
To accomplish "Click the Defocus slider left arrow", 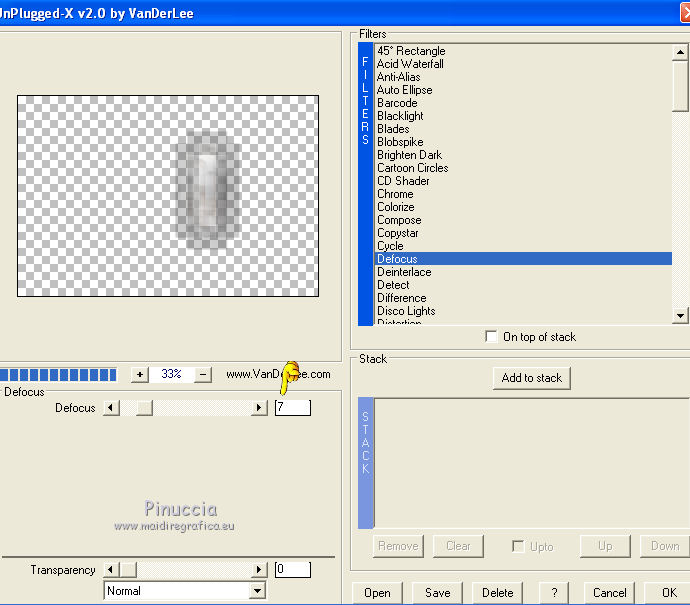I will point(111,408).
